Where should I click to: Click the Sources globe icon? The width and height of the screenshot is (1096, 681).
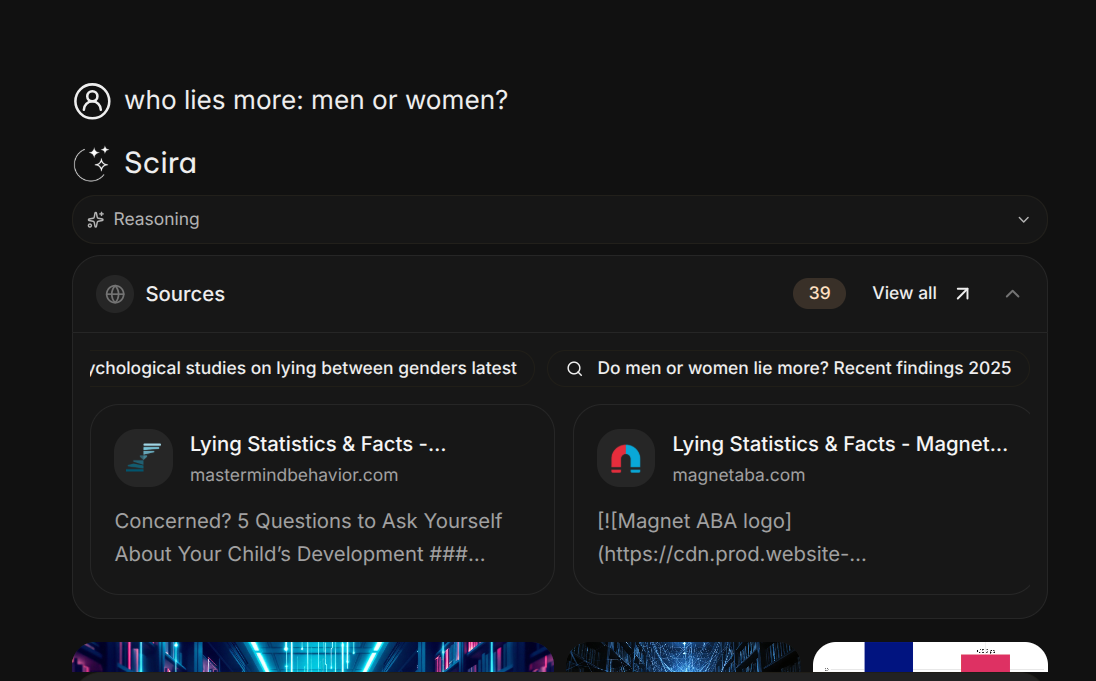(115, 294)
